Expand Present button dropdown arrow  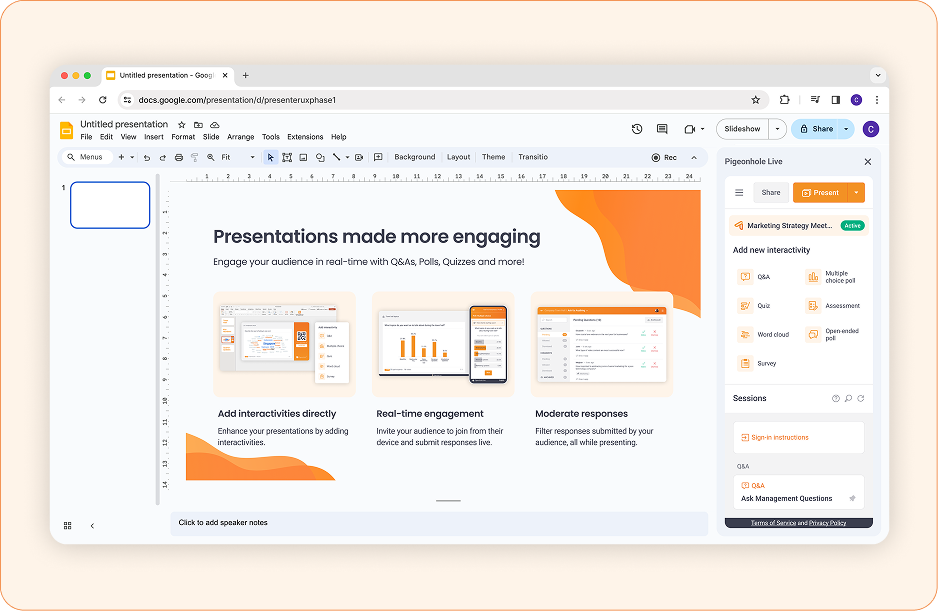click(x=856, y=193)
